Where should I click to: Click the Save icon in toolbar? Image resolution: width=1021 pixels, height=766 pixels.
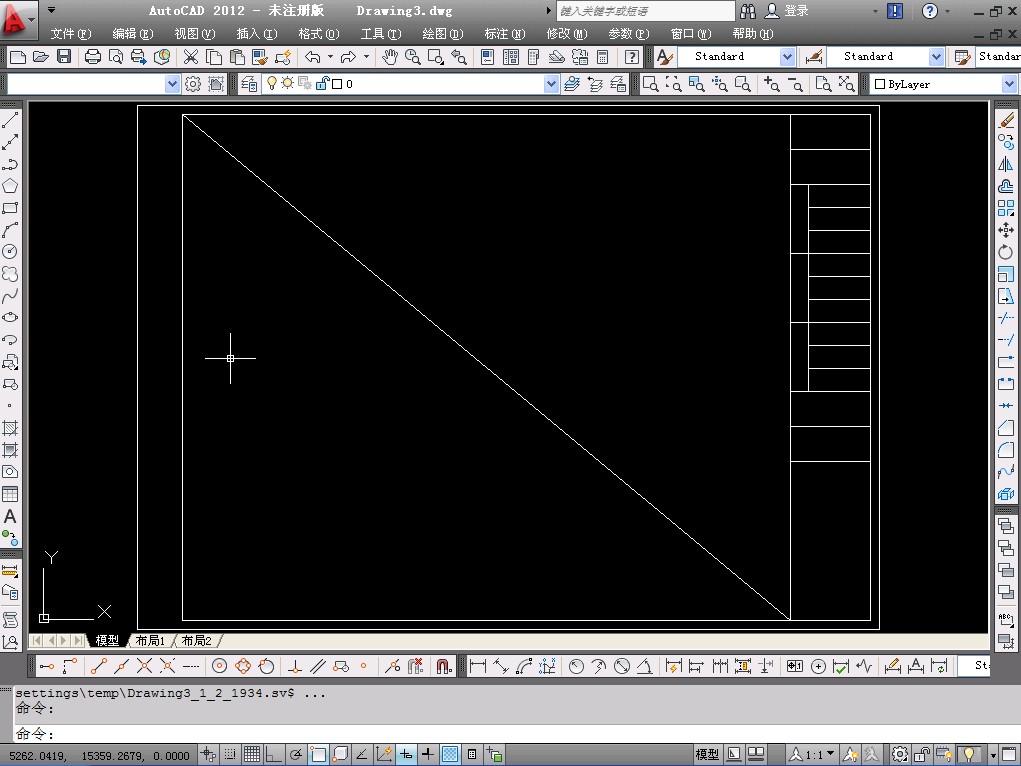(x=64, y=57)
